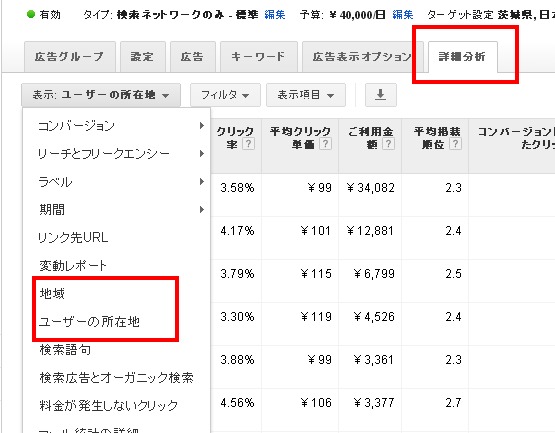This screenshot has width=555, height=433.
Task: Switch to the 詳細分析 tab
Action: 463,57
